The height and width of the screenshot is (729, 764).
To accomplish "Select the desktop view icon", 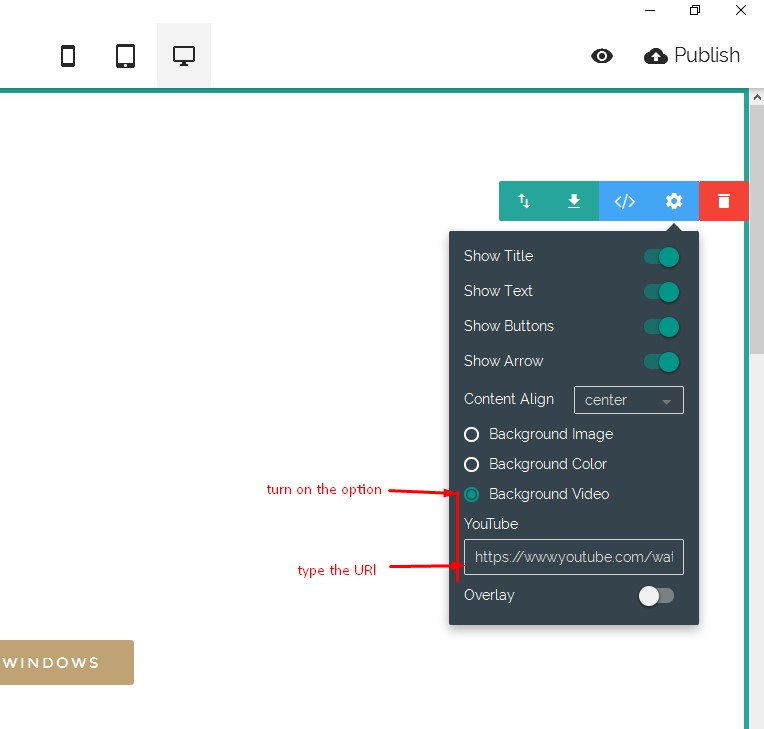I will coord(184,56).
